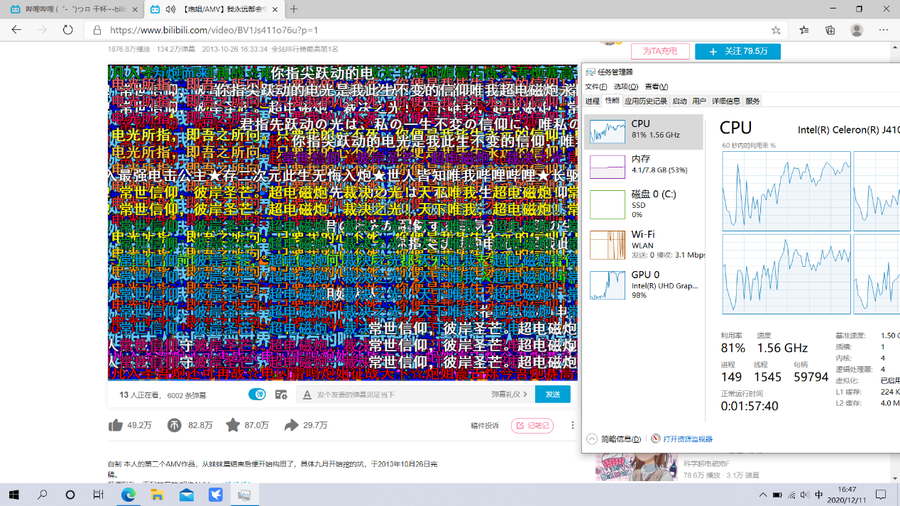Click the danmaku font style 'A' icon
The width and height of the screenshot is (900, 506).
click(307, 395)
